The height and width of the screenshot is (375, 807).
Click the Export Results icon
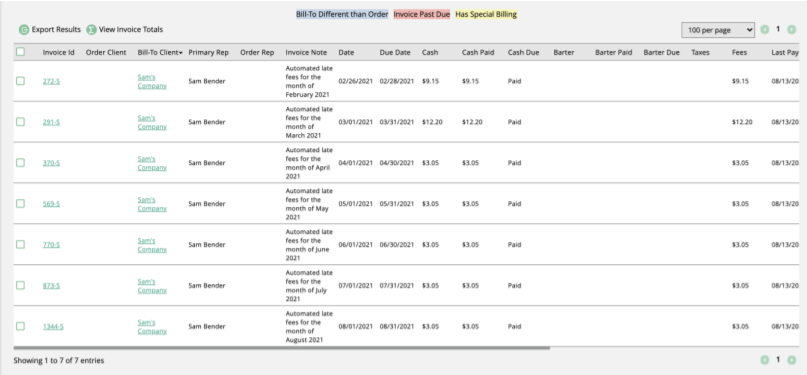pyautogui.click(x=24, y=30)
